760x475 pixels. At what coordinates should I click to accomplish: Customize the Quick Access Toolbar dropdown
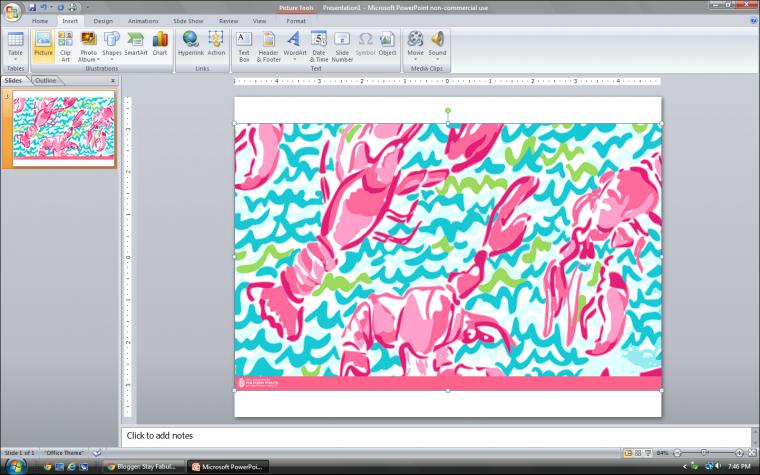coord(87,7)
